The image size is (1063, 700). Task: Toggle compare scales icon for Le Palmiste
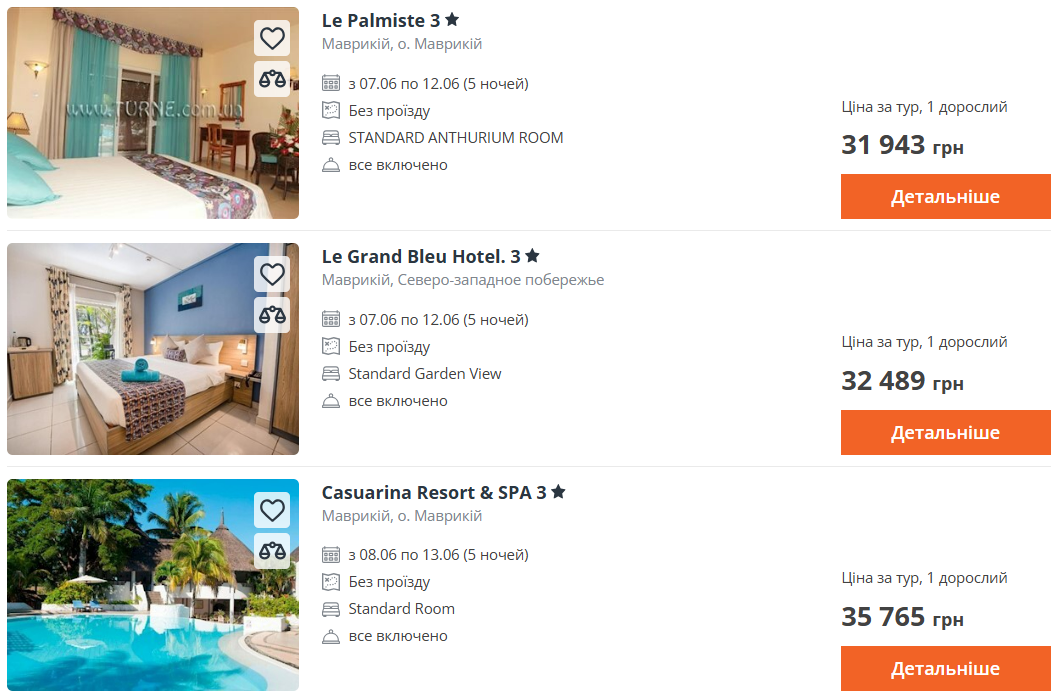pos(272,79)
